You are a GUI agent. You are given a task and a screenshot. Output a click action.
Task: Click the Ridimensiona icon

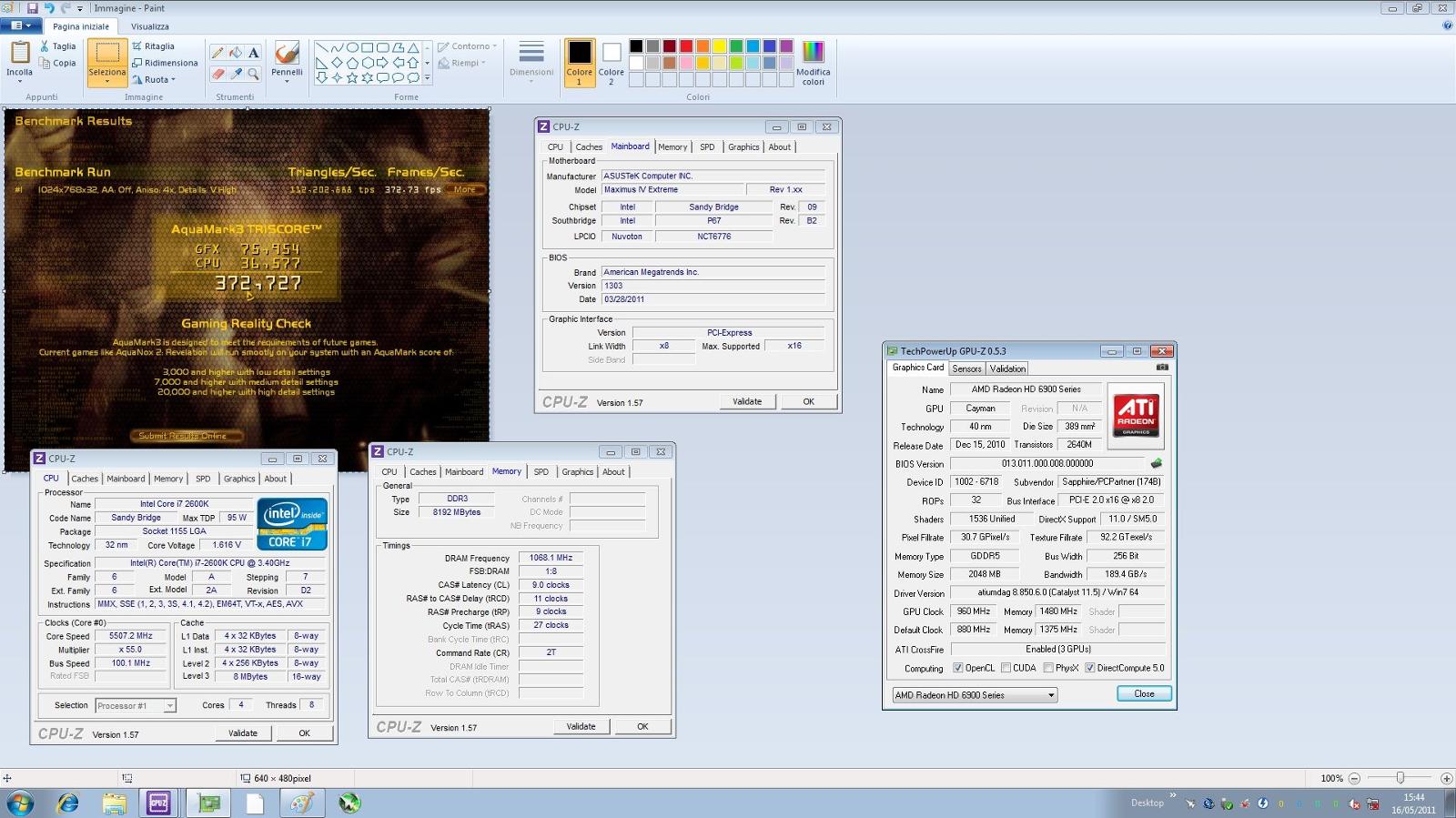136,63
